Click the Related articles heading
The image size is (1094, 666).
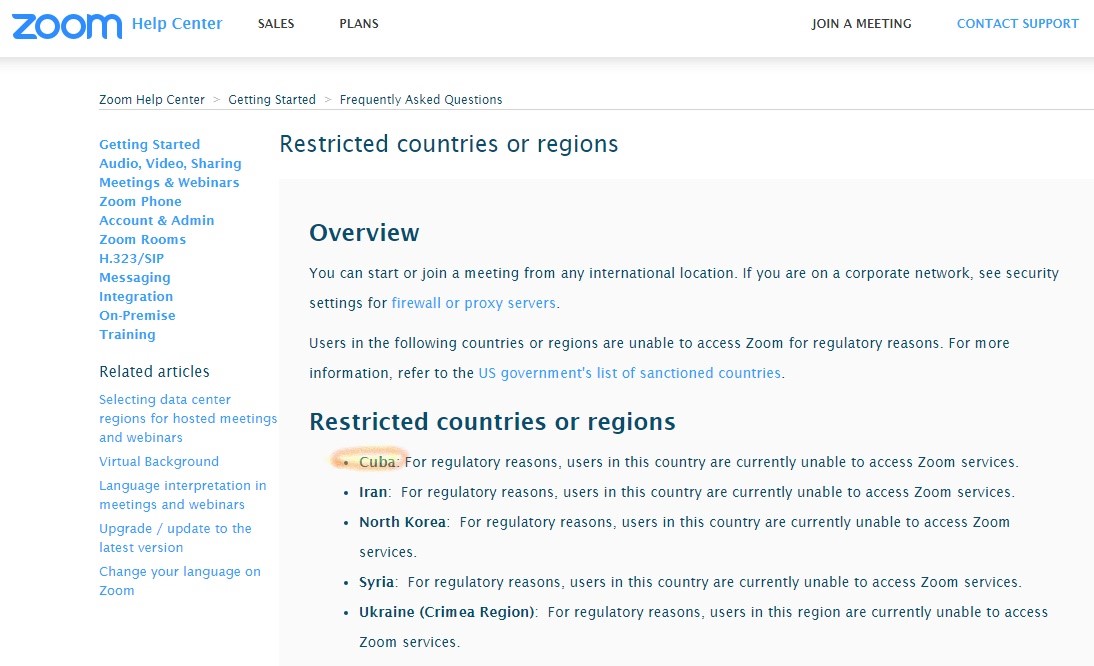click(x=154, y=372)
